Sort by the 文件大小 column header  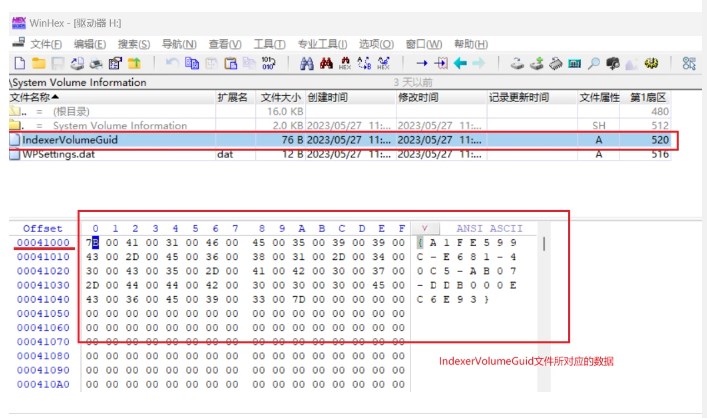point(280,97)
